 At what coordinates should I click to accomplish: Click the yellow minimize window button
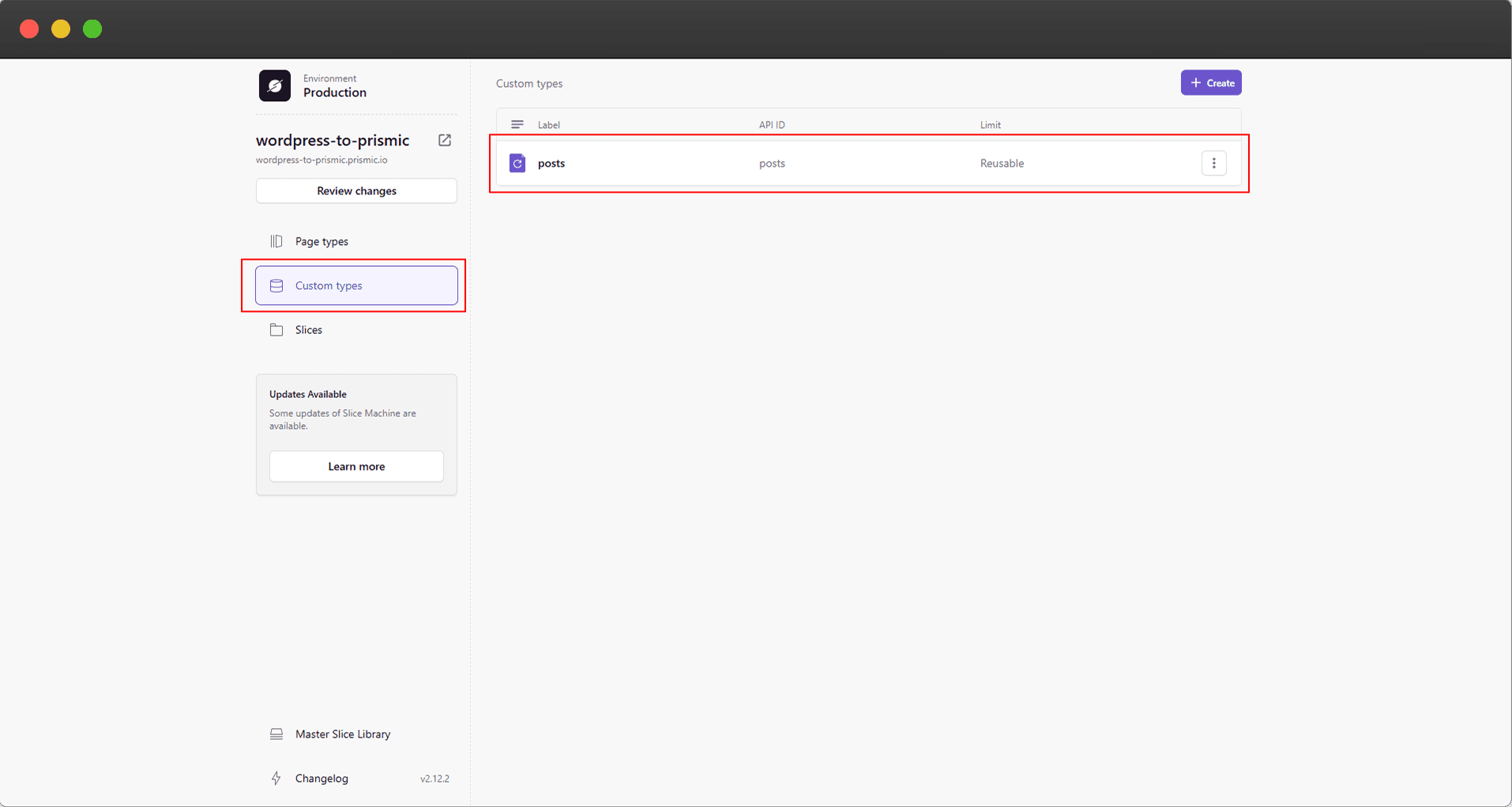61,29
